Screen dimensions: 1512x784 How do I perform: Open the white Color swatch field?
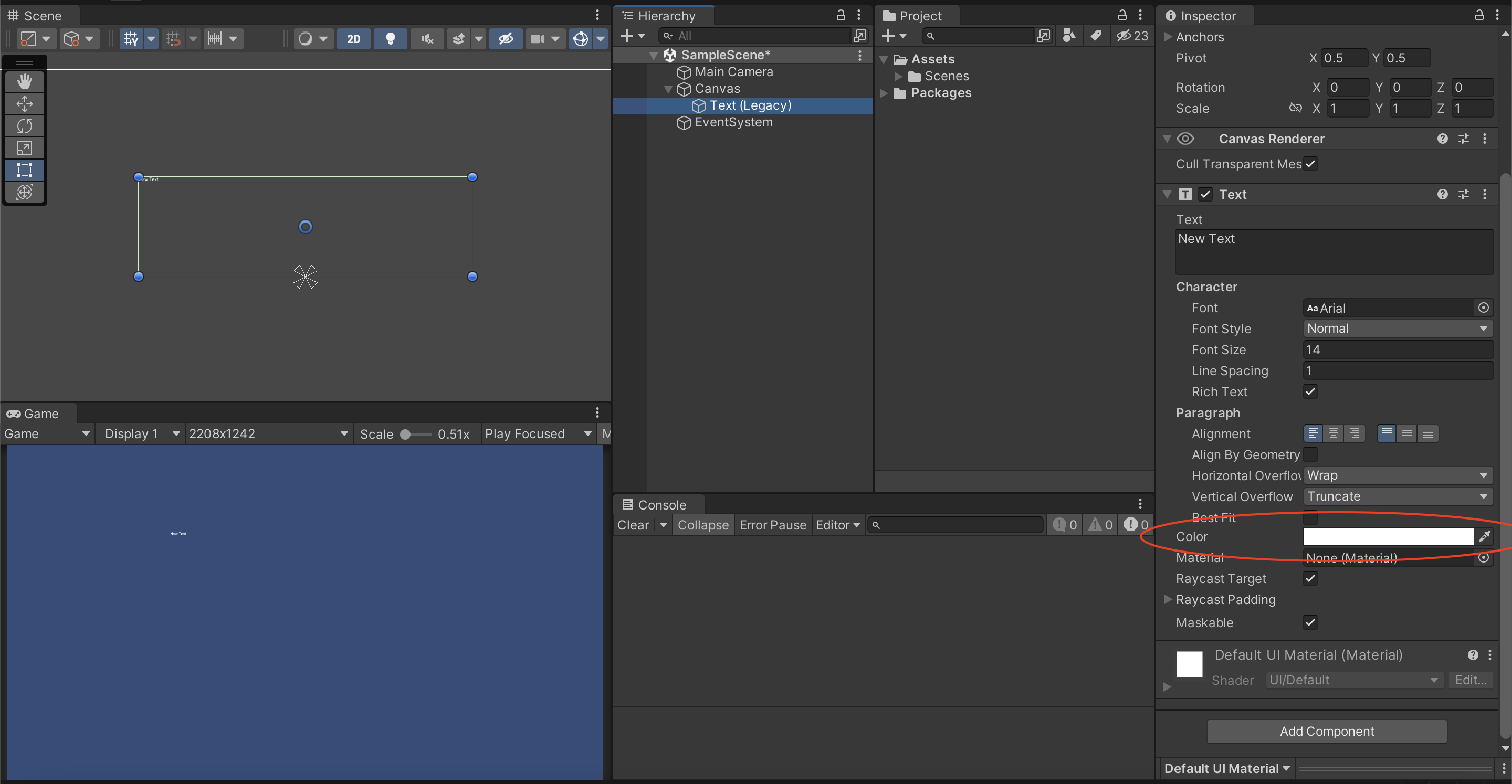click(x=1388, y=536)
